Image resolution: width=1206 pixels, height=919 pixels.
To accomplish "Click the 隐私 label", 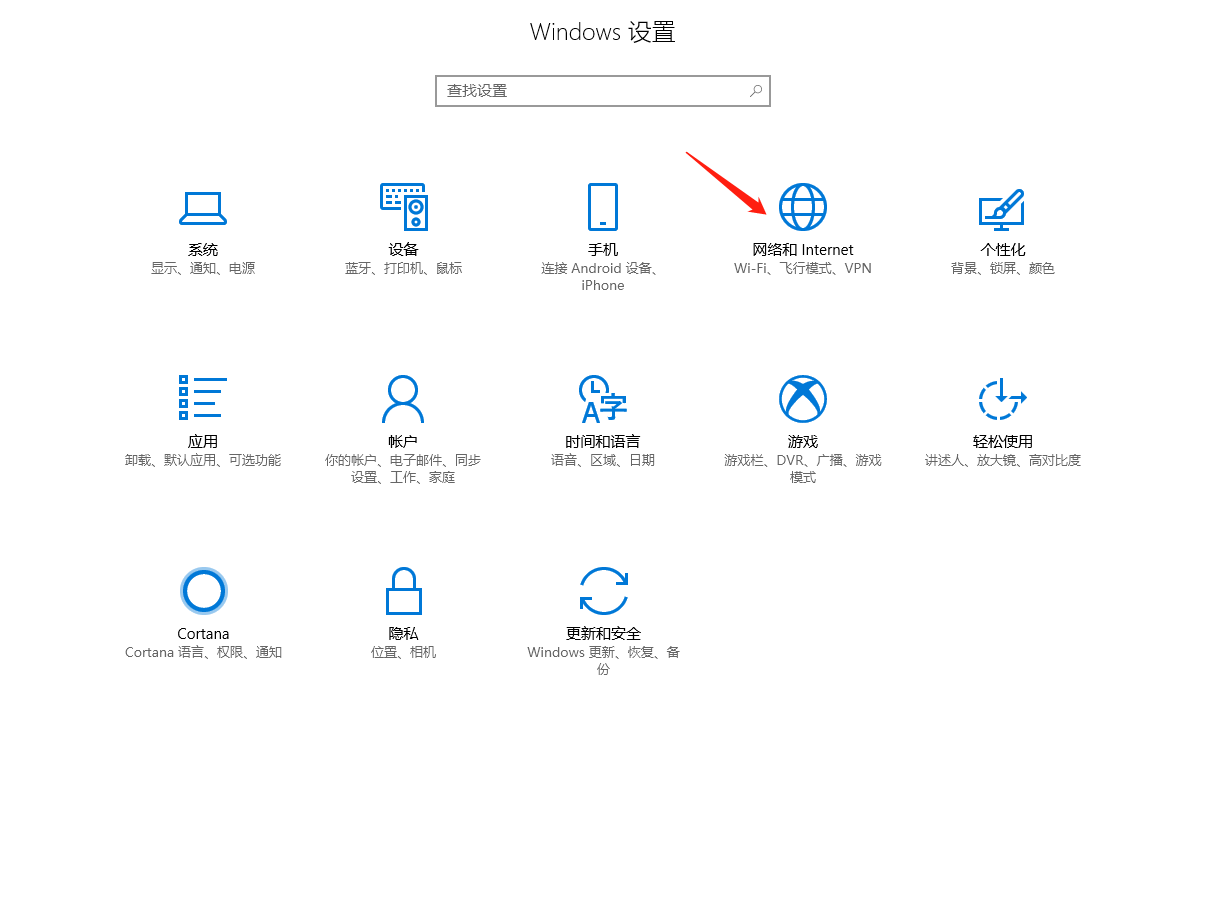I will [404, 634].
